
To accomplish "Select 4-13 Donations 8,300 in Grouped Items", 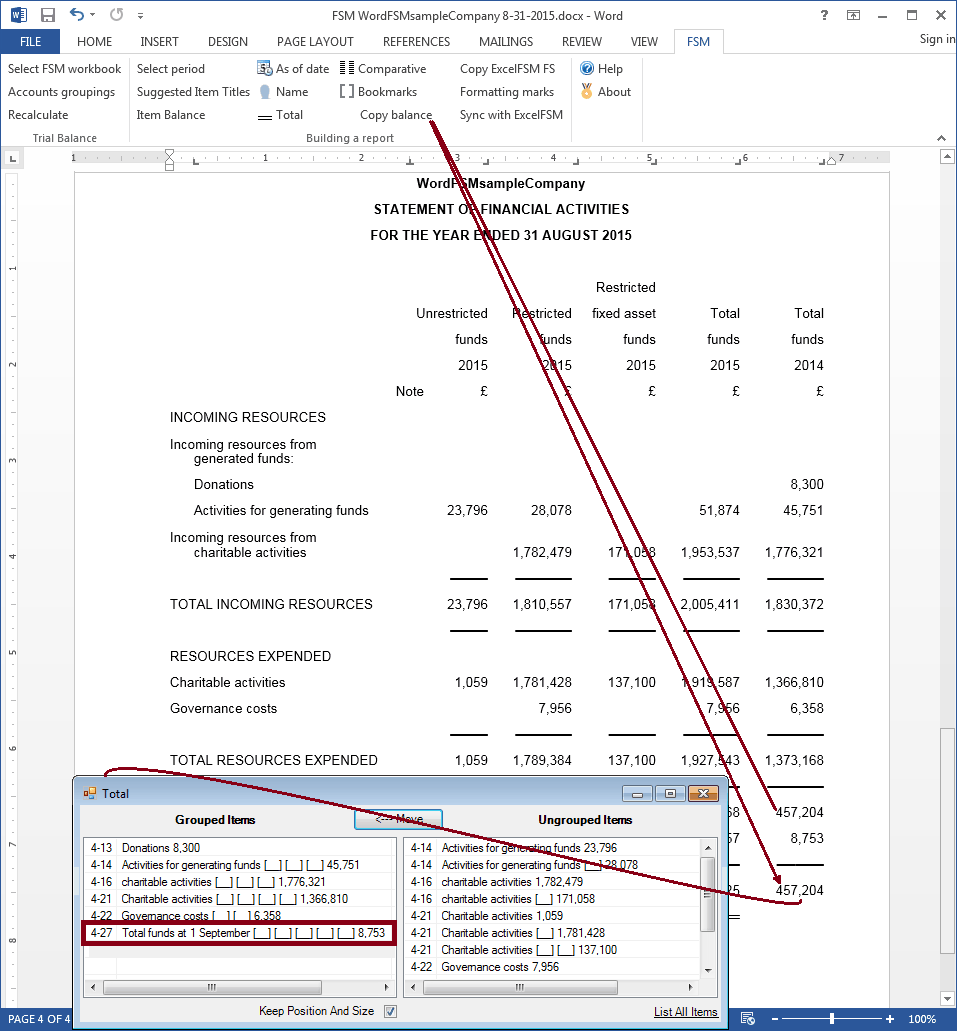I will coord(240,848).
